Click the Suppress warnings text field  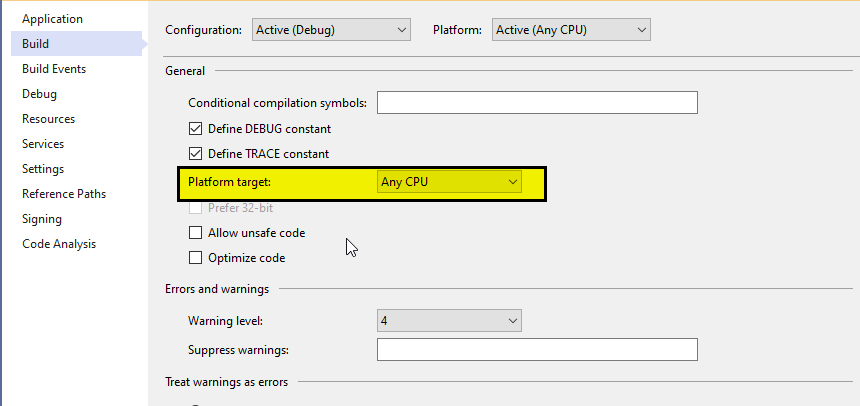coord(537,349)
